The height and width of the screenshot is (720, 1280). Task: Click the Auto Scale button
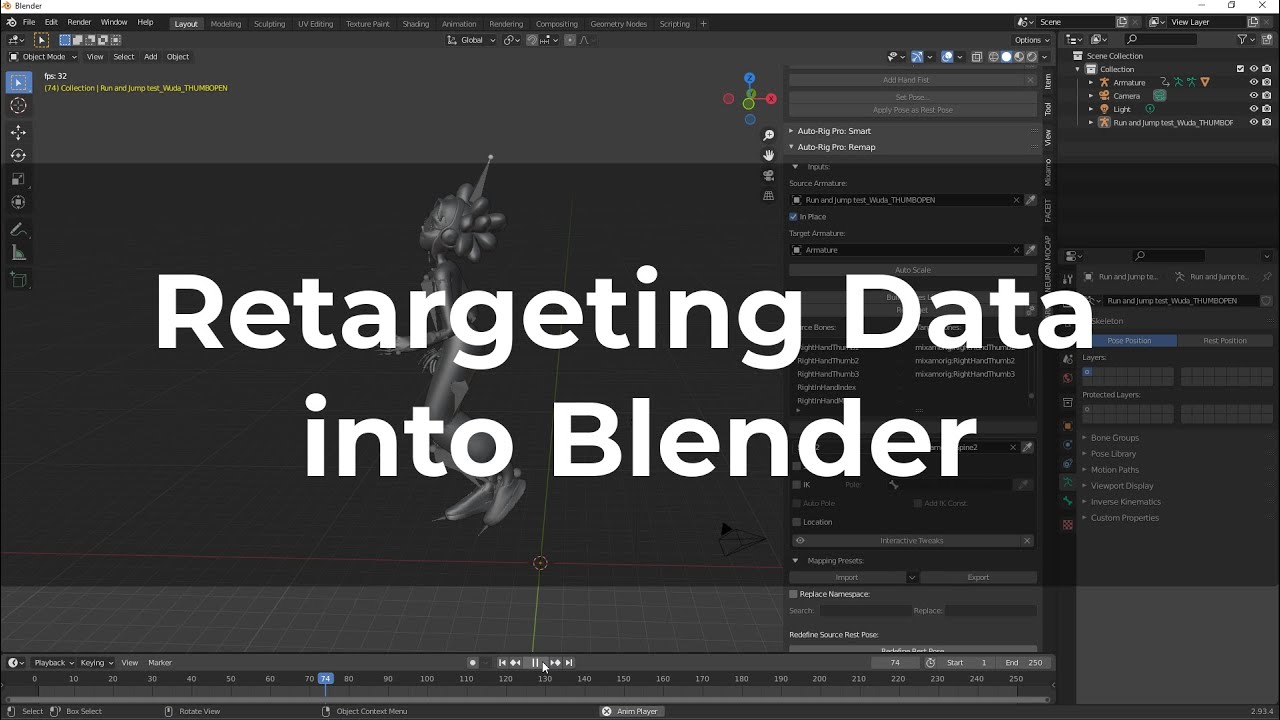[912, 270]
